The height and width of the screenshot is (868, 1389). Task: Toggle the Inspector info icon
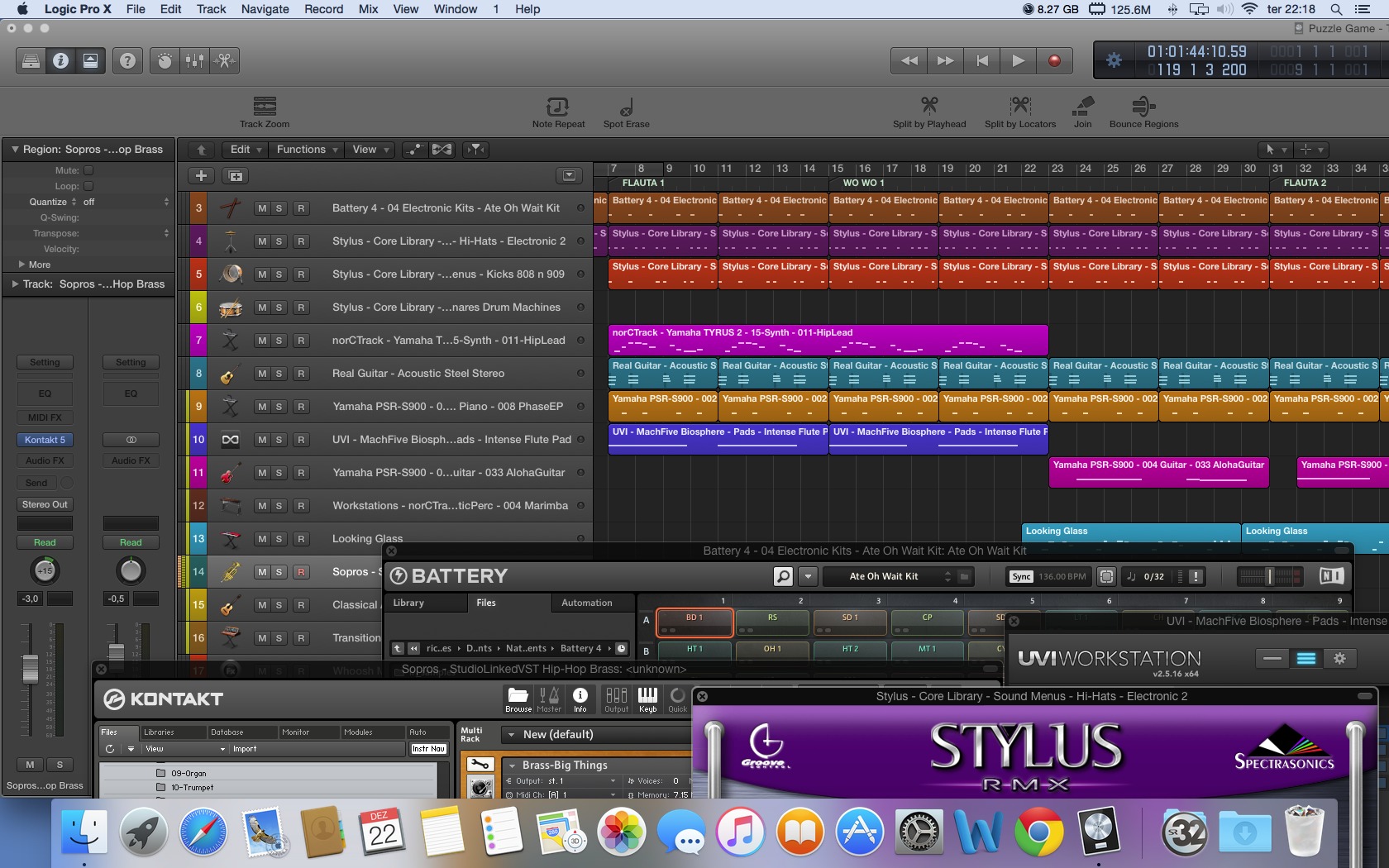pos(60,60)
